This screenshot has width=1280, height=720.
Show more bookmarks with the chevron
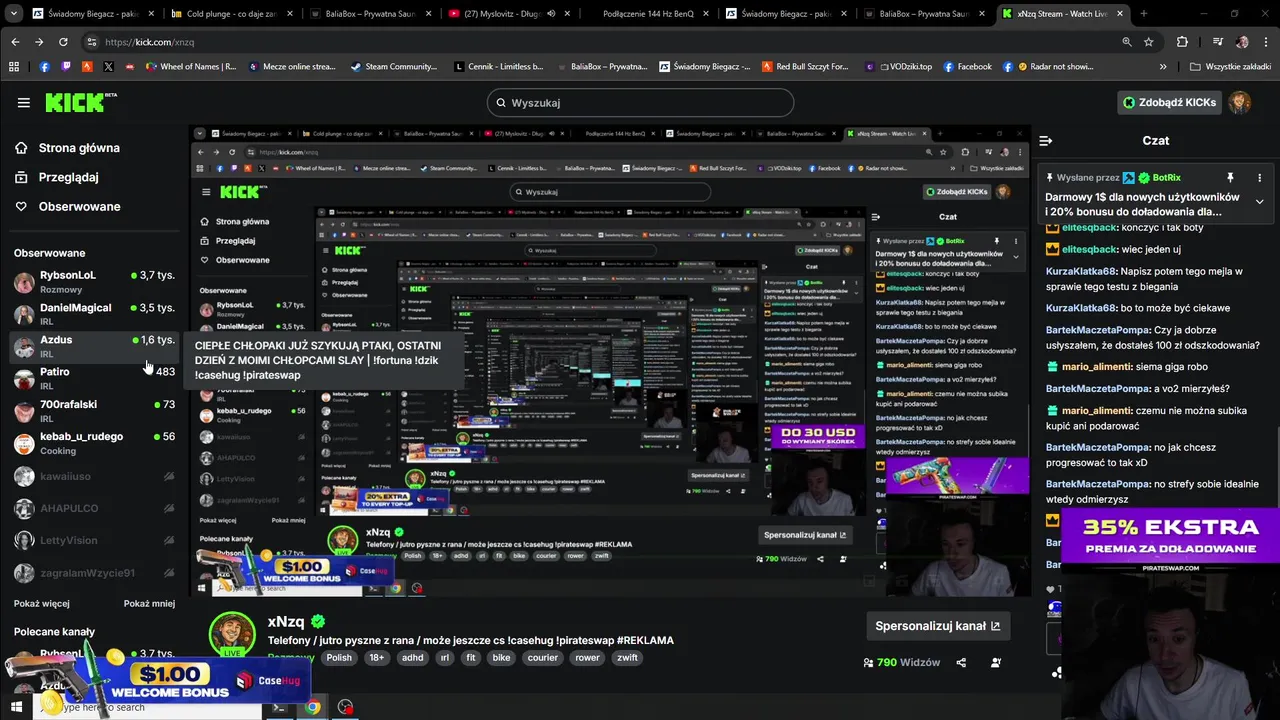(x=1163, y=66)
